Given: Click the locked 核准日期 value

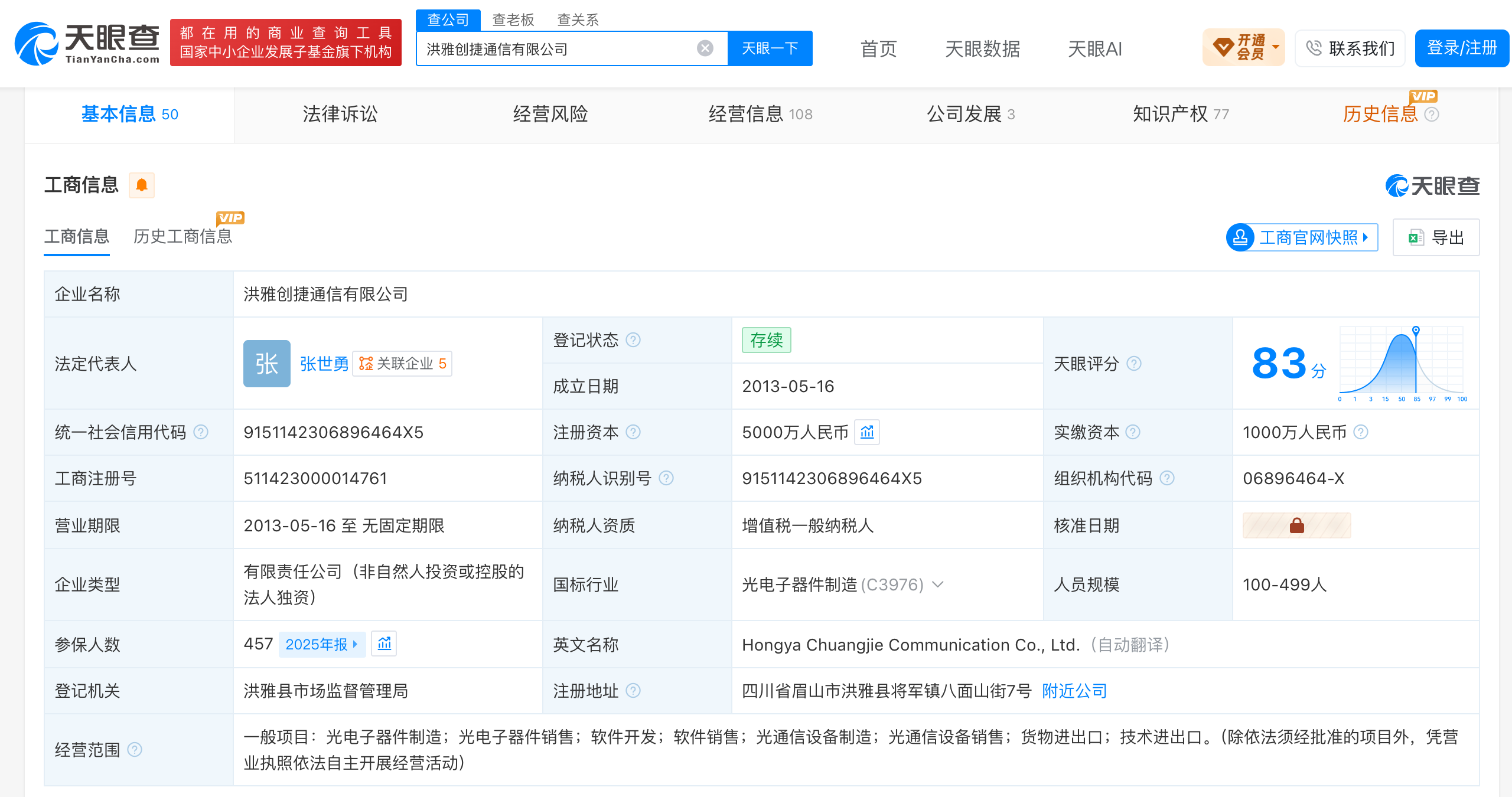Looking at the screenshot, I should pyautogui.click(x=1296, y=525).
